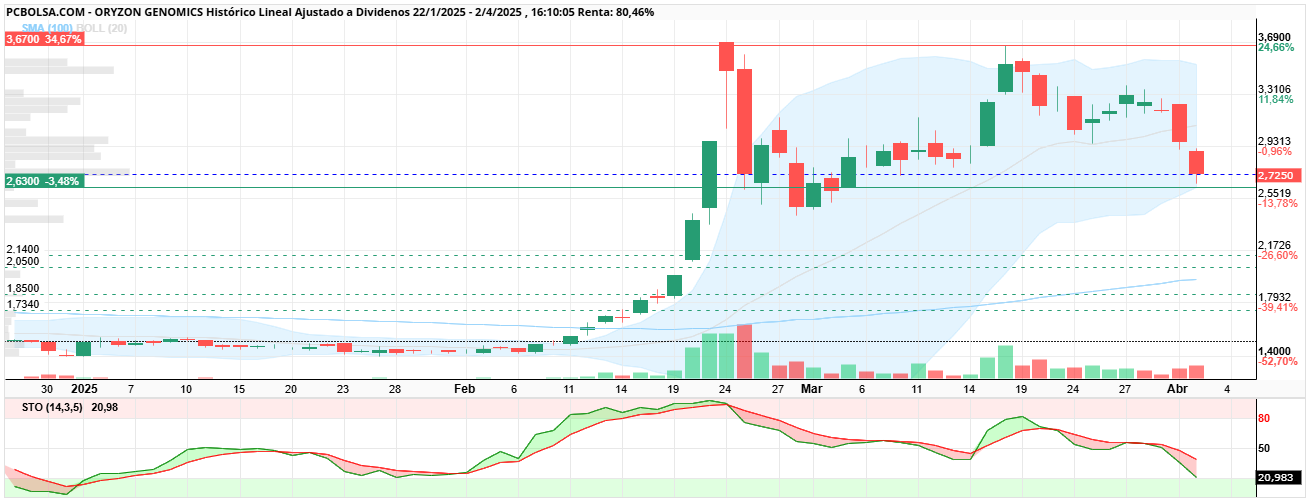Click the date axis label 10
This screenshot has height=502, width=1310.
click(186, 389)
